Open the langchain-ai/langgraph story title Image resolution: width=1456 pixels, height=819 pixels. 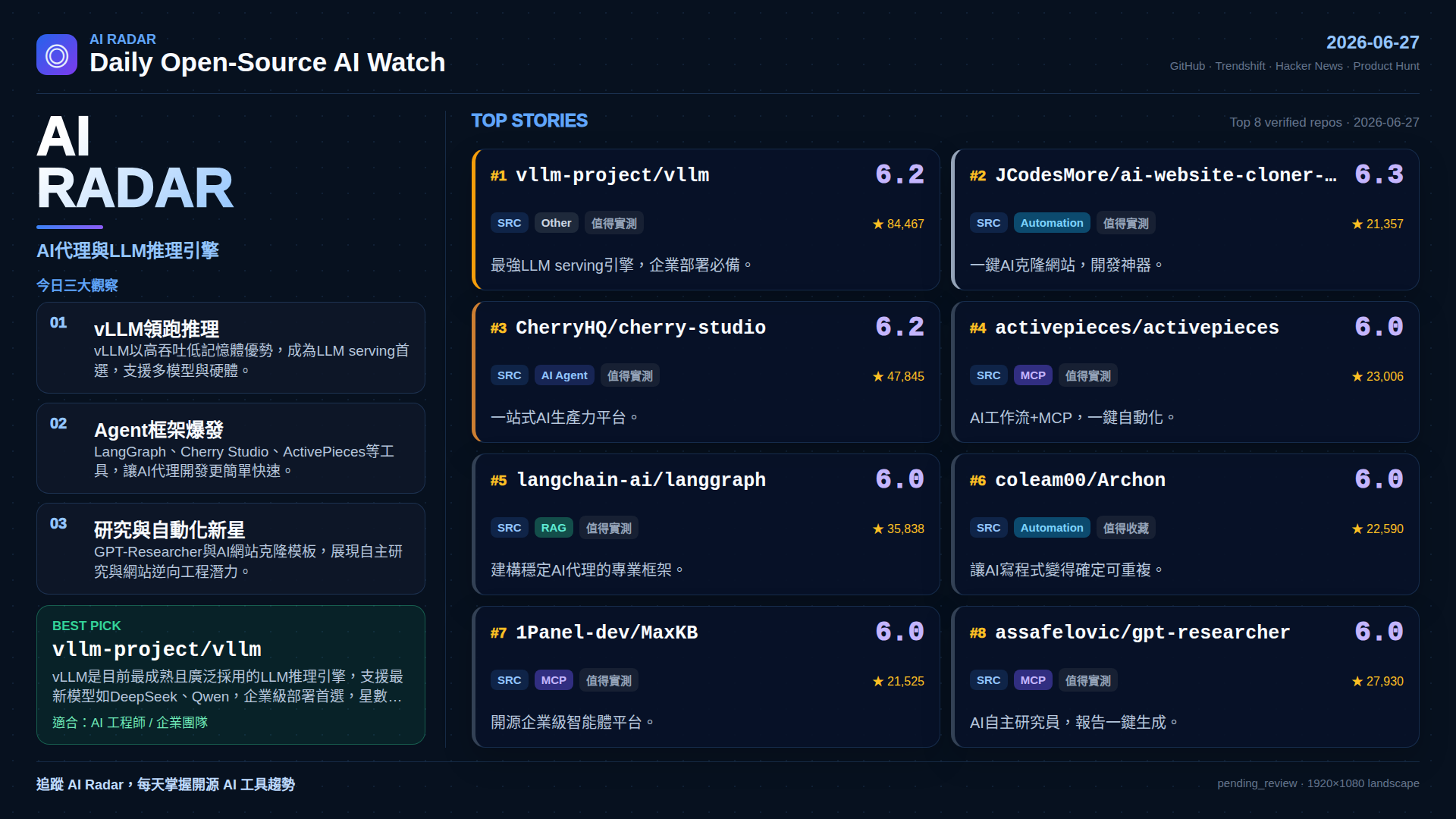641,480
